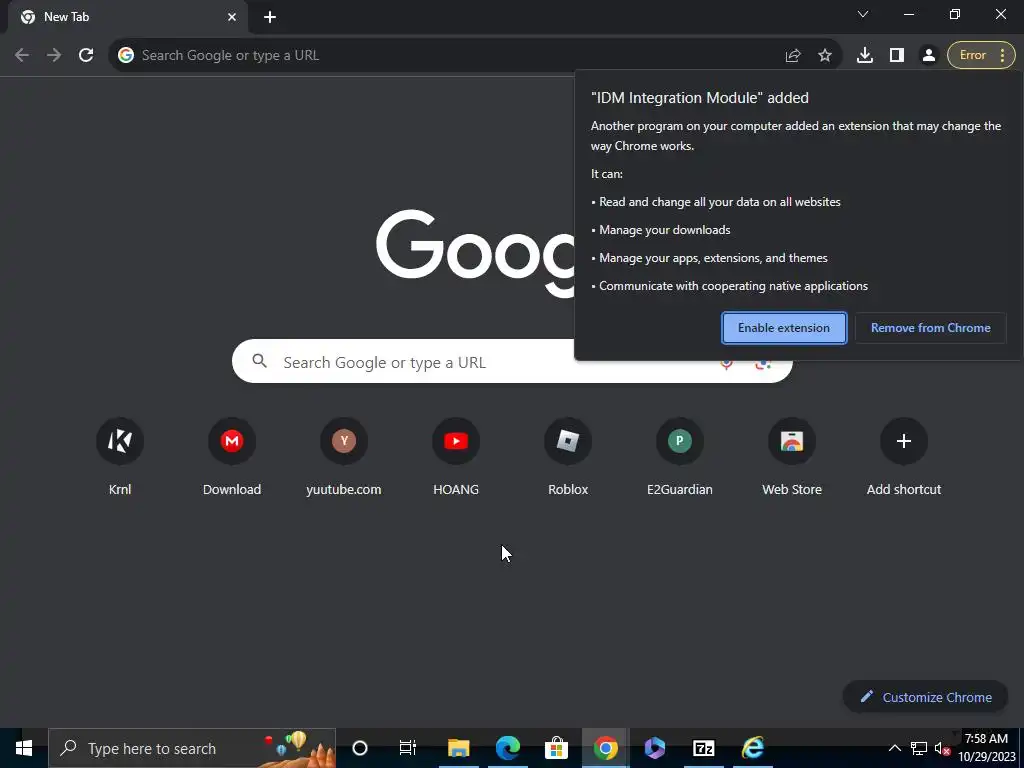Open the tab search chevron
Viewport: 1024px width, 768px height.
[x=863, y=14]
